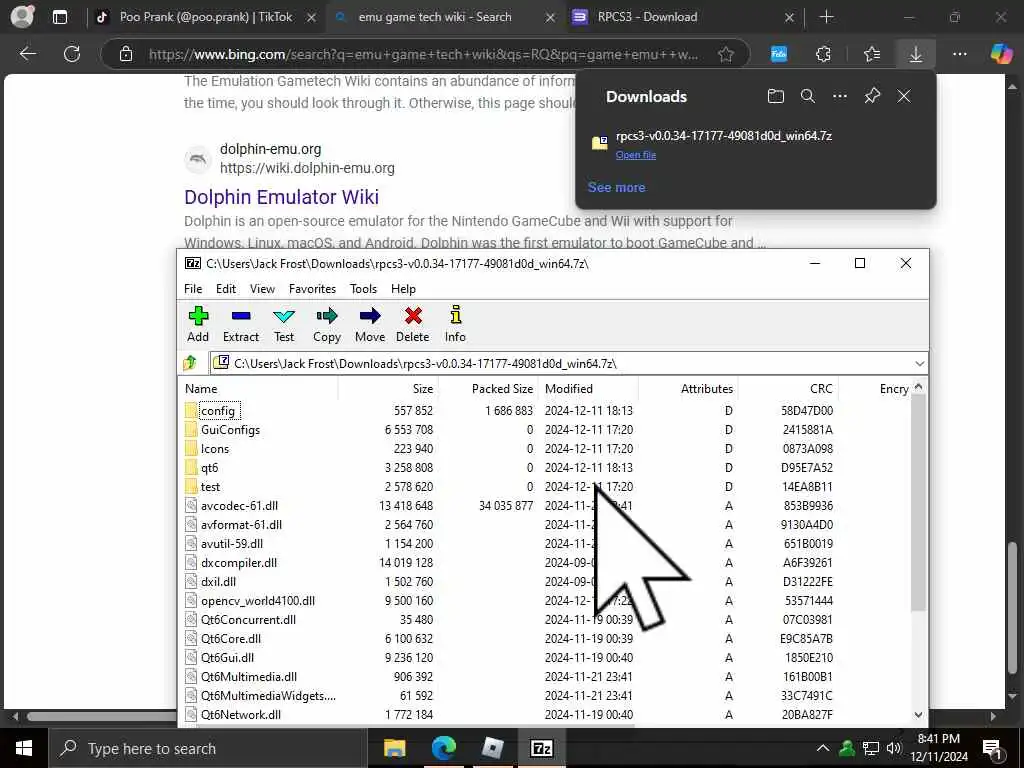Image resolution: width=1024 pixels, height=768 pixels.
Task: Search downloads with the magnifier icon
Action: pos(808,97)
